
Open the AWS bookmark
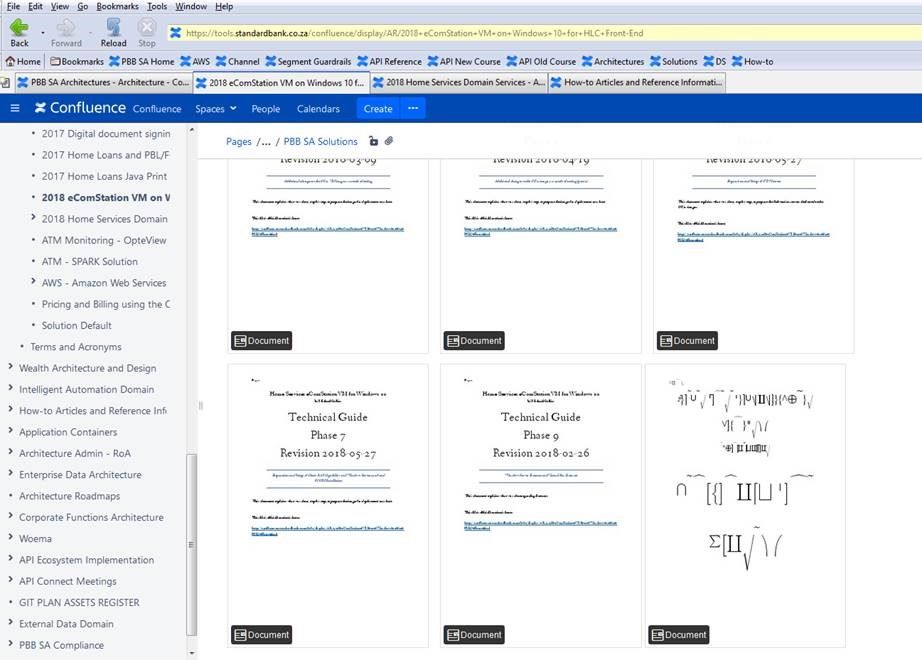195,61
